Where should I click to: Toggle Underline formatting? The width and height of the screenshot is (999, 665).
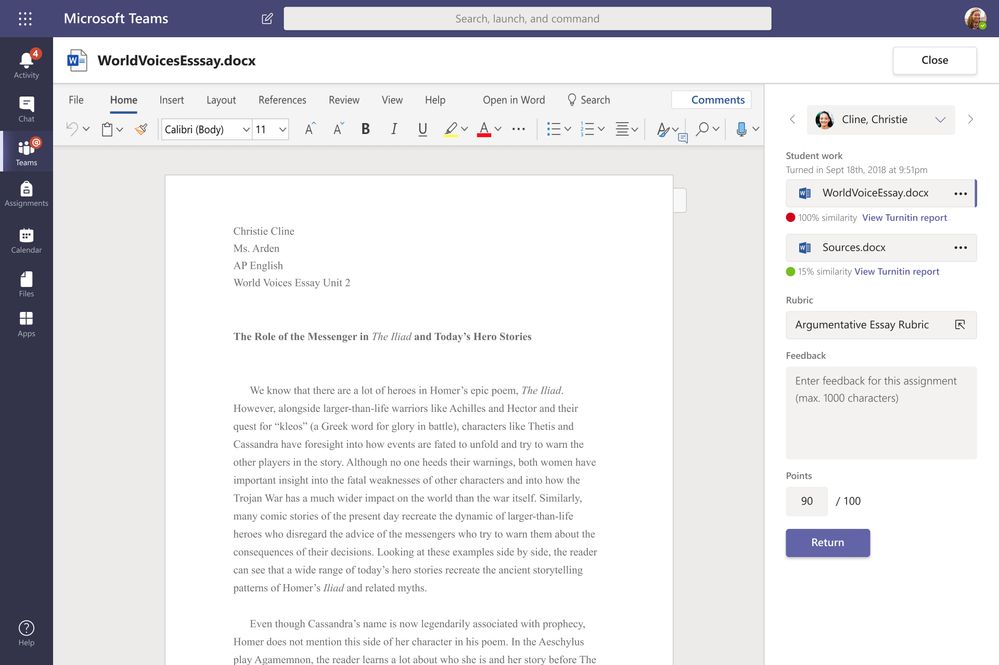coord(422,129)
